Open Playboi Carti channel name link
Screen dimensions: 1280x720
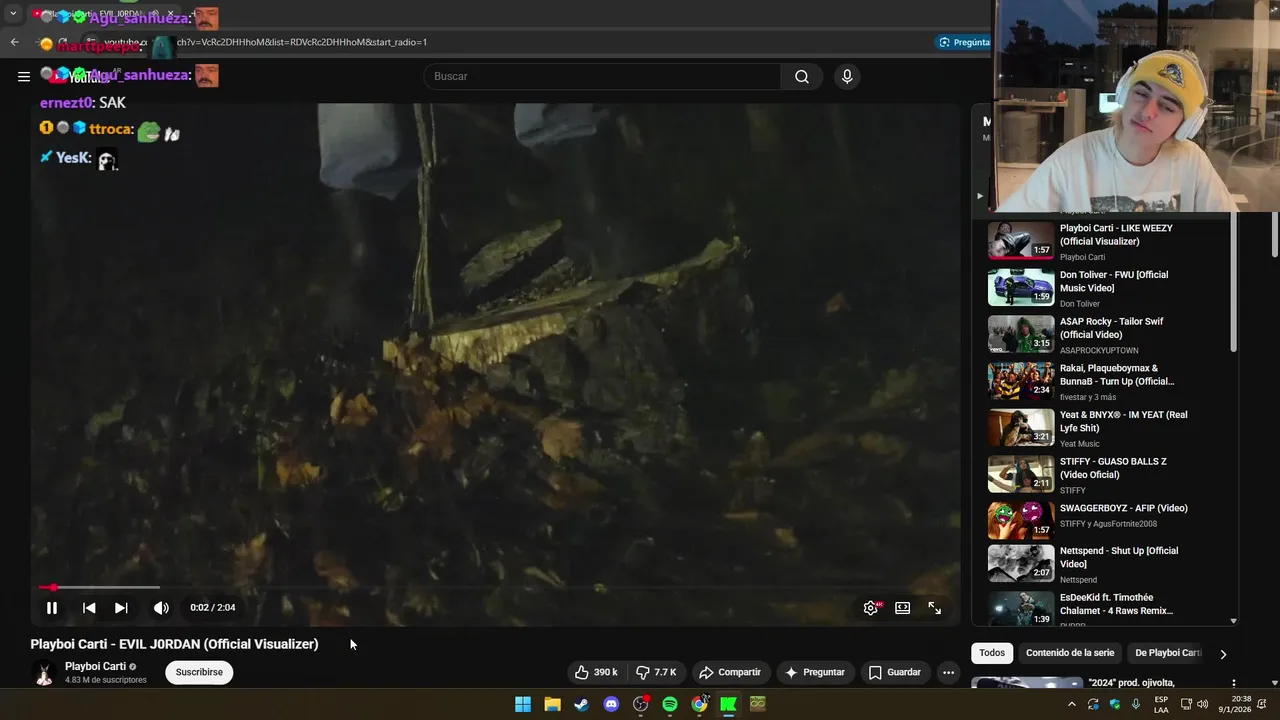95,666
